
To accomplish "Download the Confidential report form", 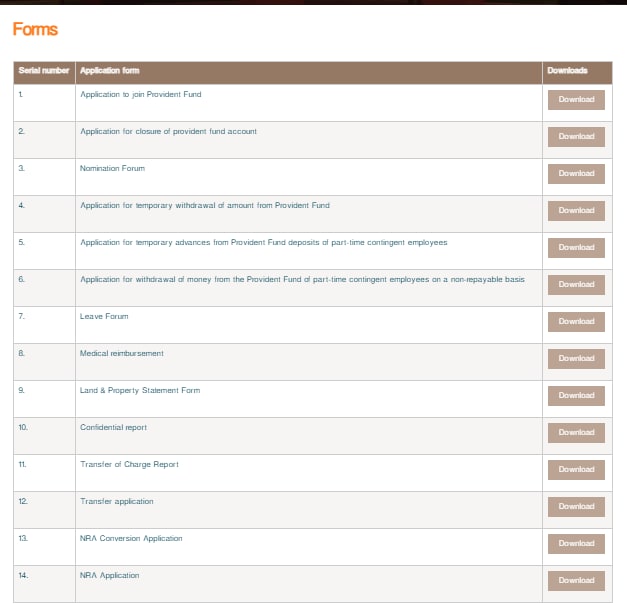I will (x=576, y=432).
